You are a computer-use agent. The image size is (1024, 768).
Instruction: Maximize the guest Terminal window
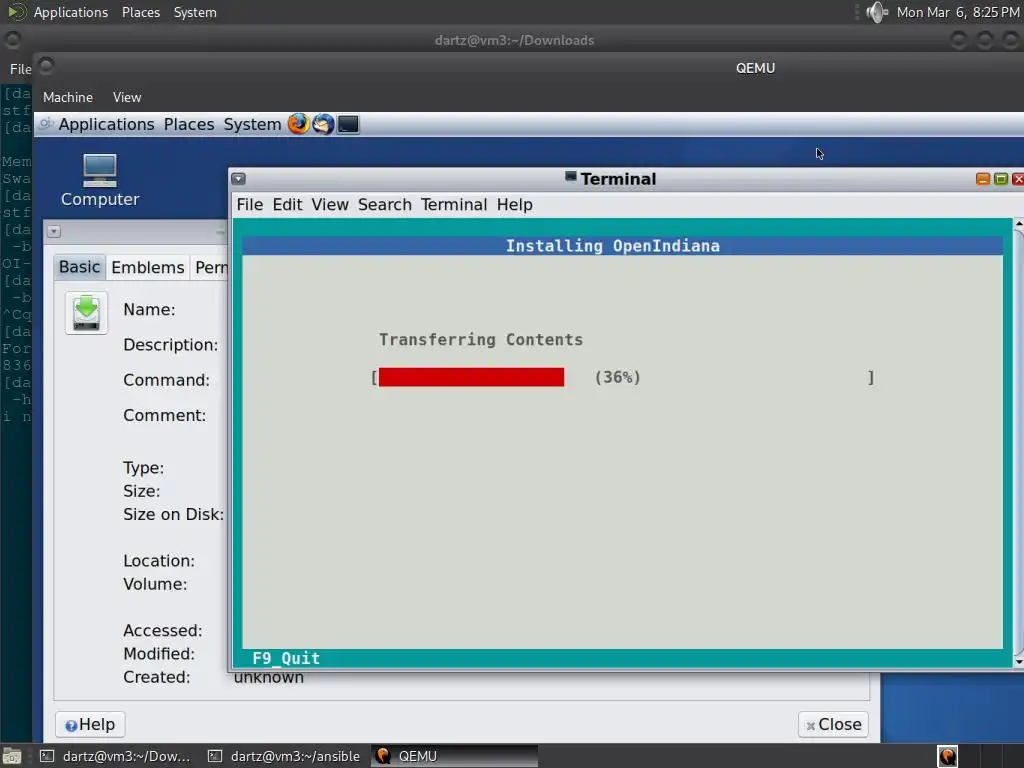coord(1000,179)
